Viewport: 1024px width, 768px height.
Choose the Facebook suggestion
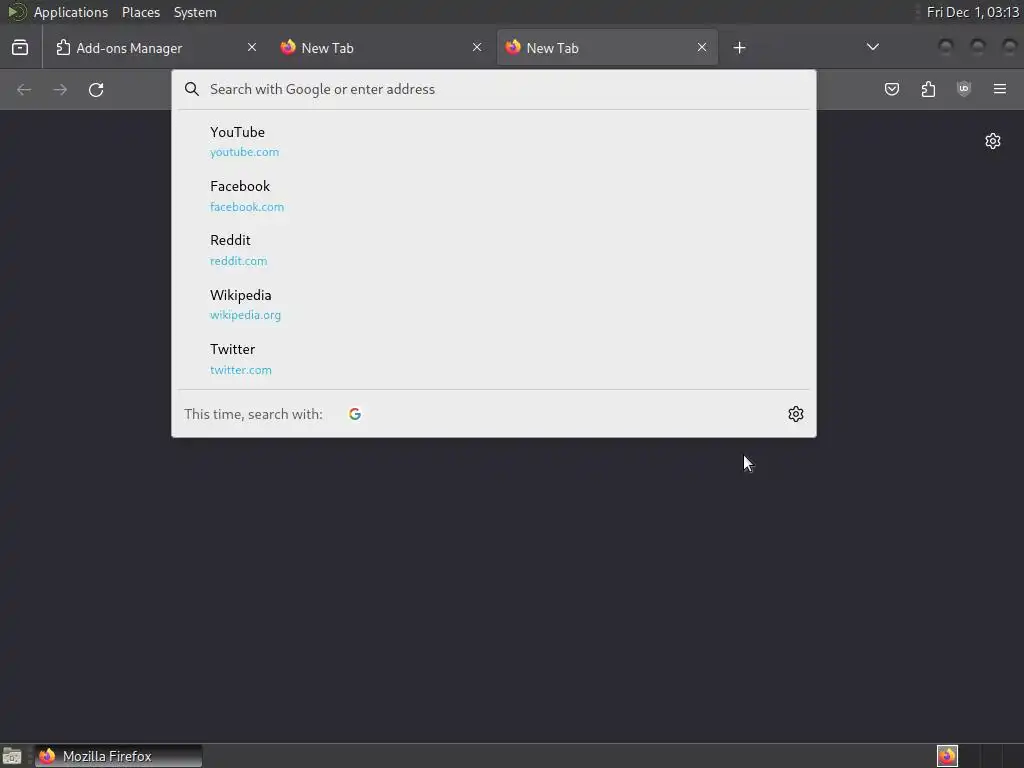click(494, 196)
